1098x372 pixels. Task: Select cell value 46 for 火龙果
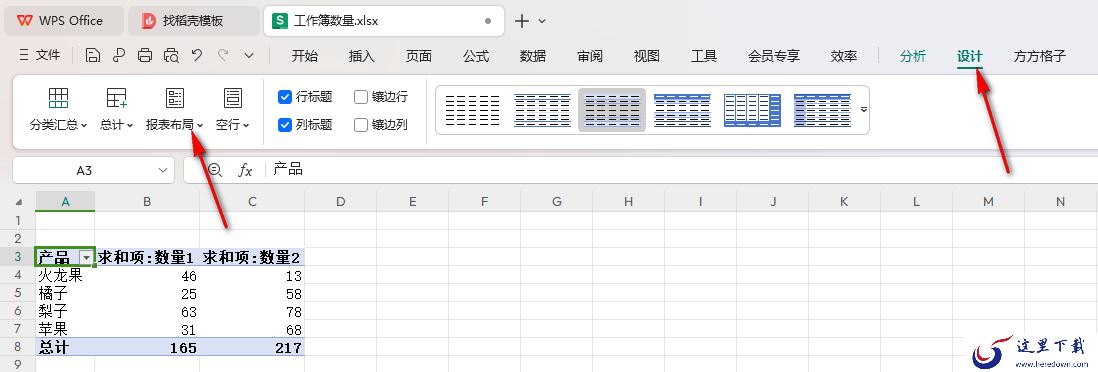(147, 275)
